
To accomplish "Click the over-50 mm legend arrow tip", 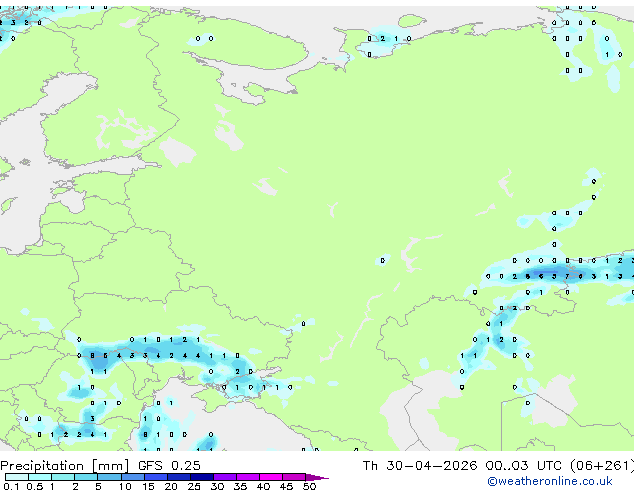I will tap(317, 477).
